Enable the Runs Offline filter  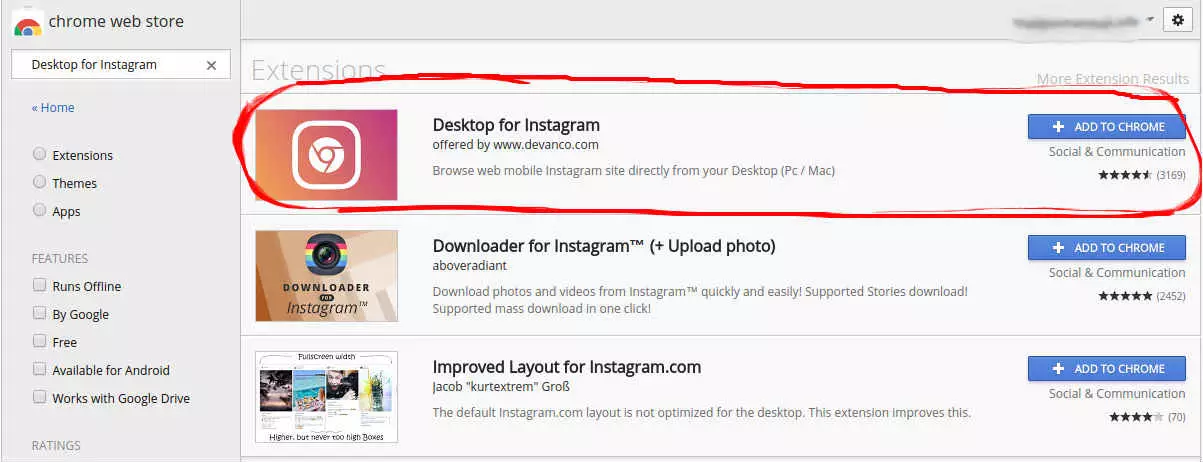pos(40,286)
